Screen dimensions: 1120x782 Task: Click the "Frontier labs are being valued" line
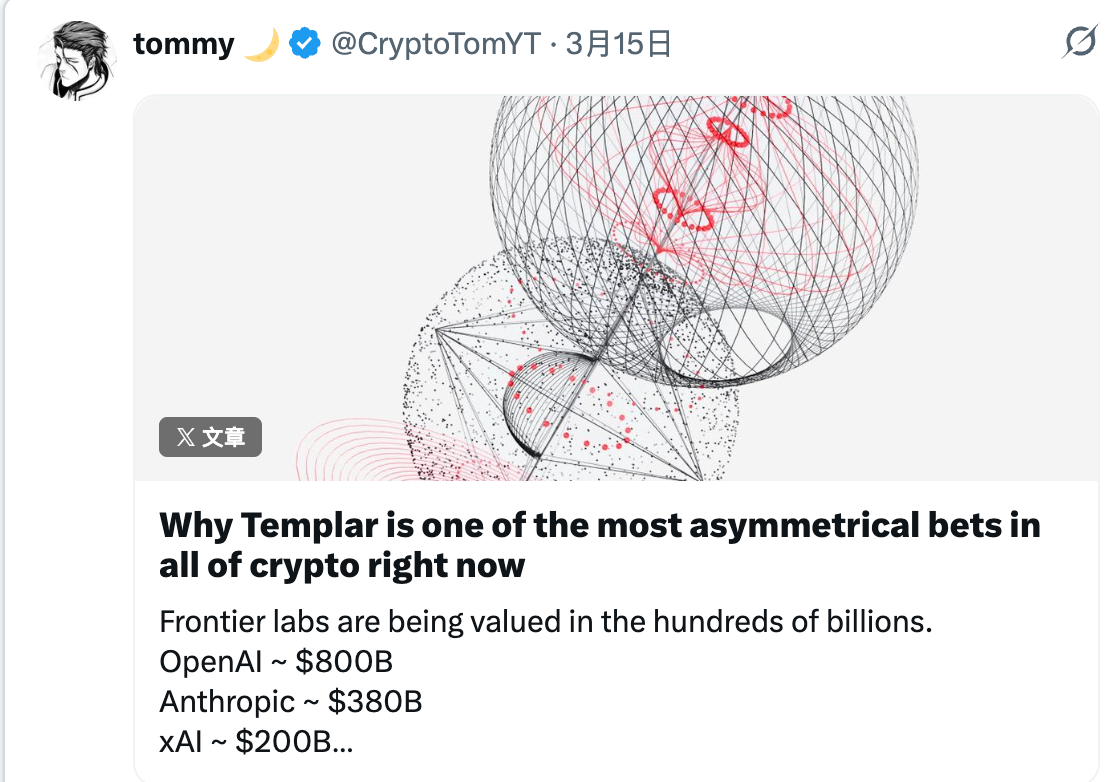point(545,622)
